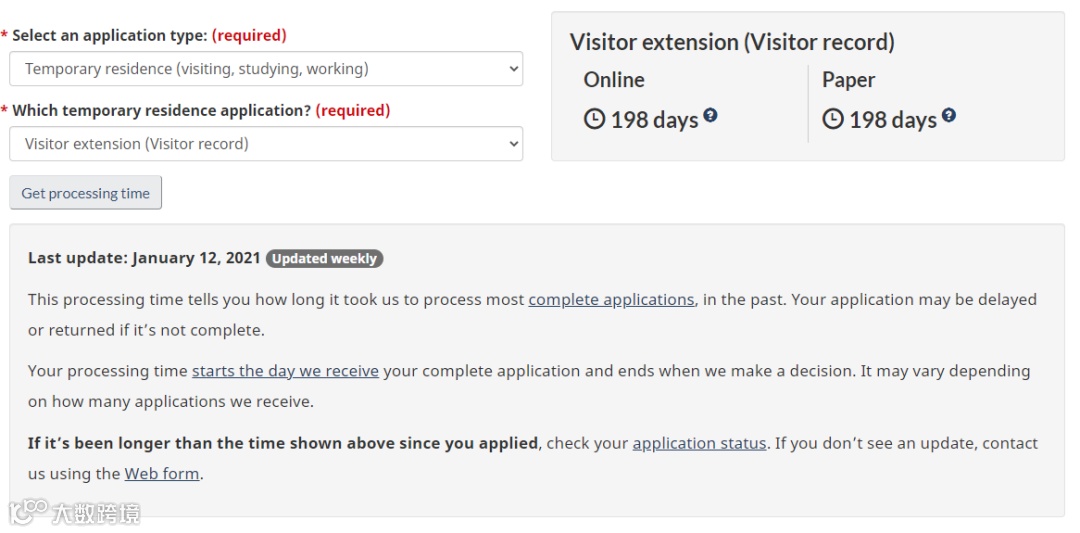1080x533 pixels.
Task: Click the 'Which temporary residence application?' label
Action: tap(161, 111)
